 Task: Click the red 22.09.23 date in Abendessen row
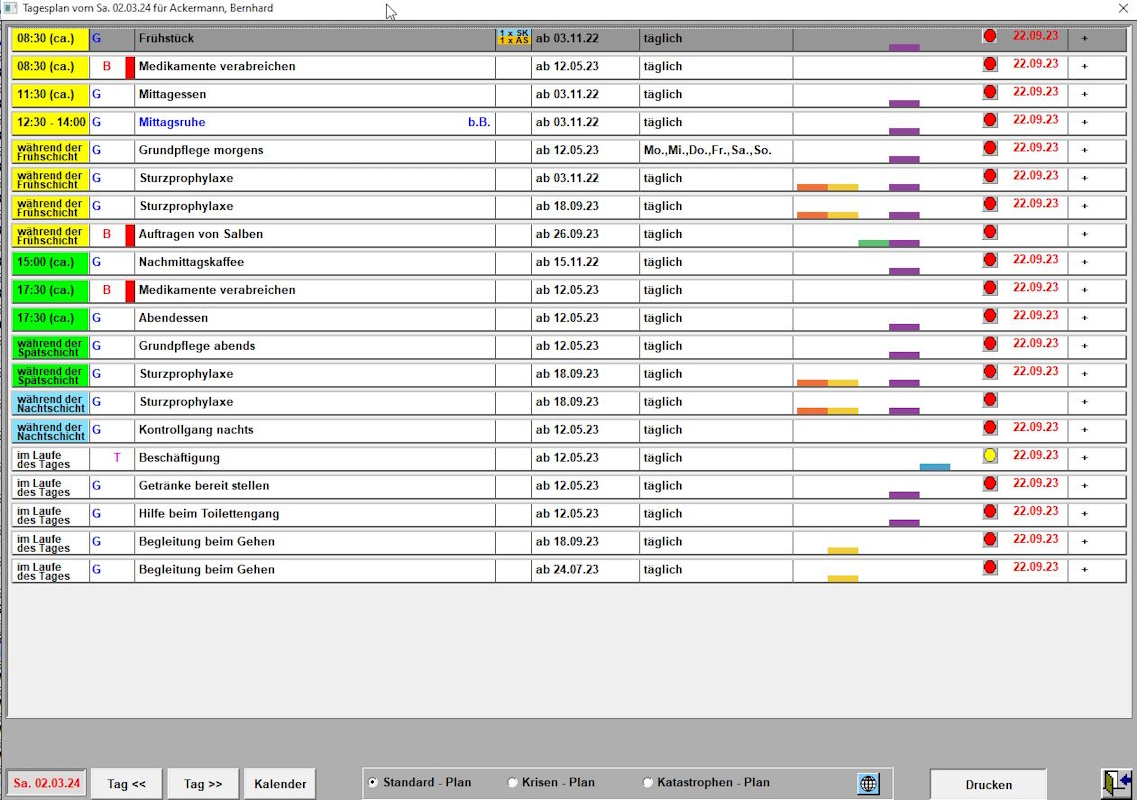coord(1035,316)
